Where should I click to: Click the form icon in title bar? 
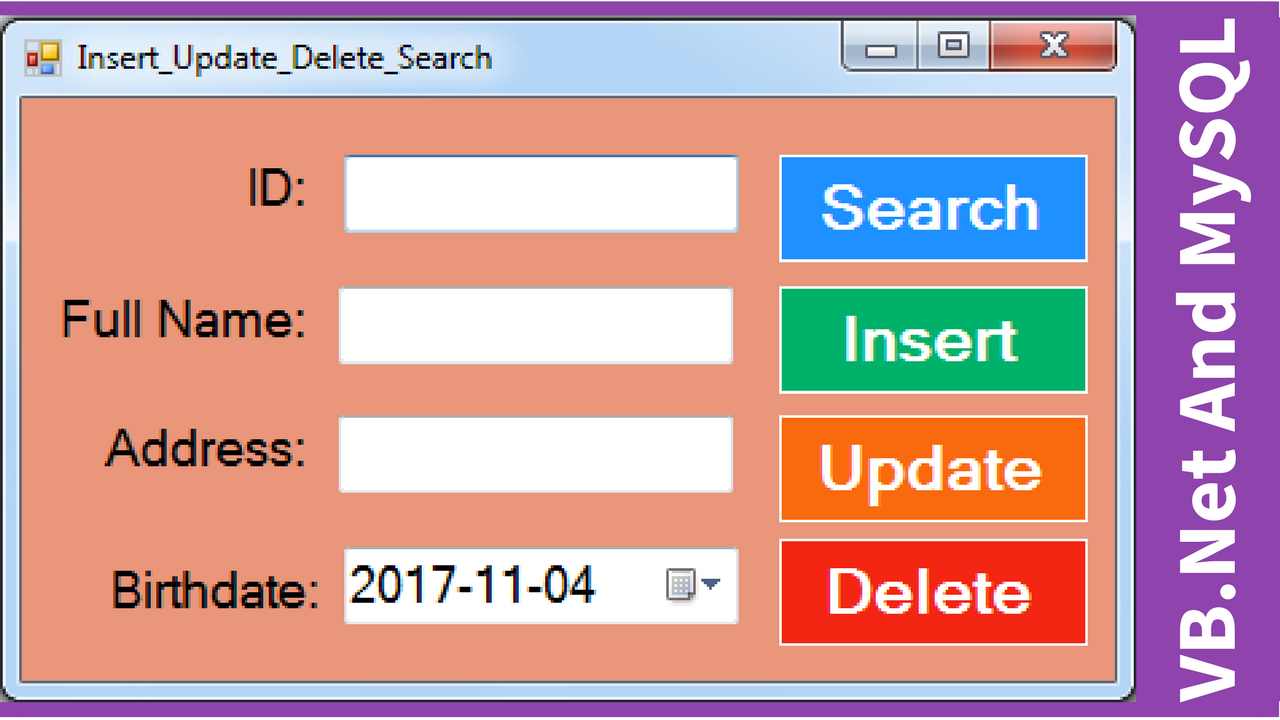pyautogui.click(x=43, y=57)
